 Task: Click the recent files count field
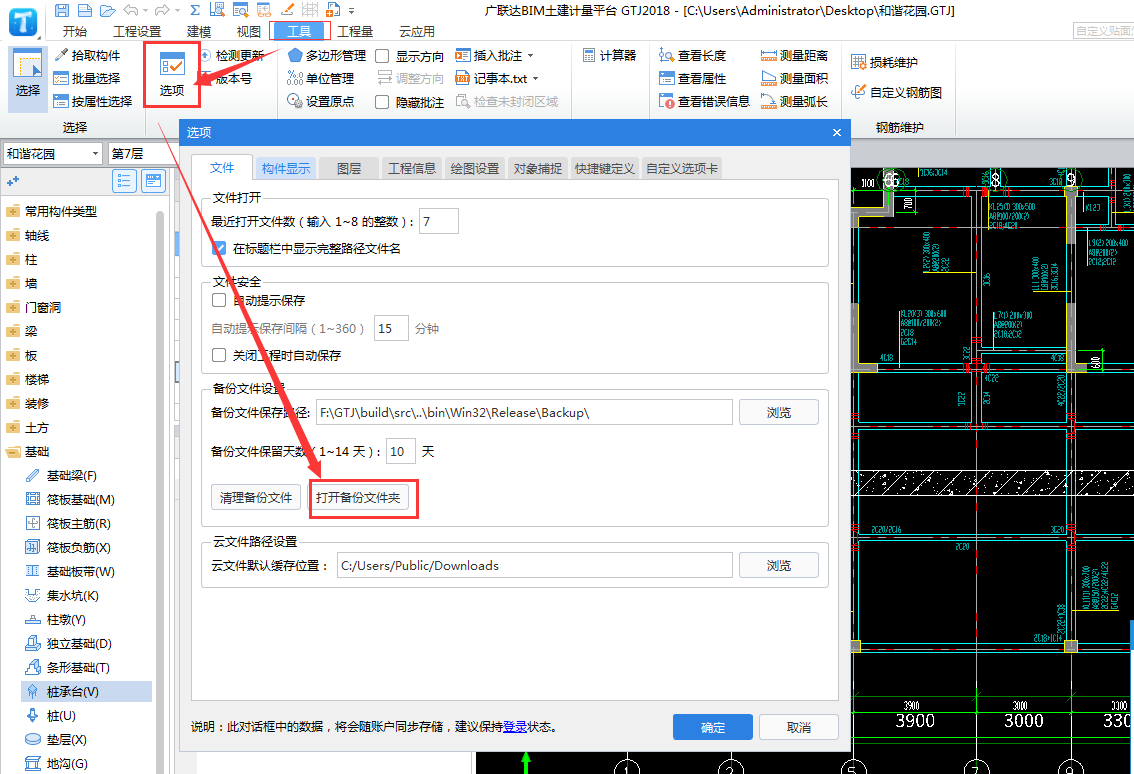tap(438, 221)
